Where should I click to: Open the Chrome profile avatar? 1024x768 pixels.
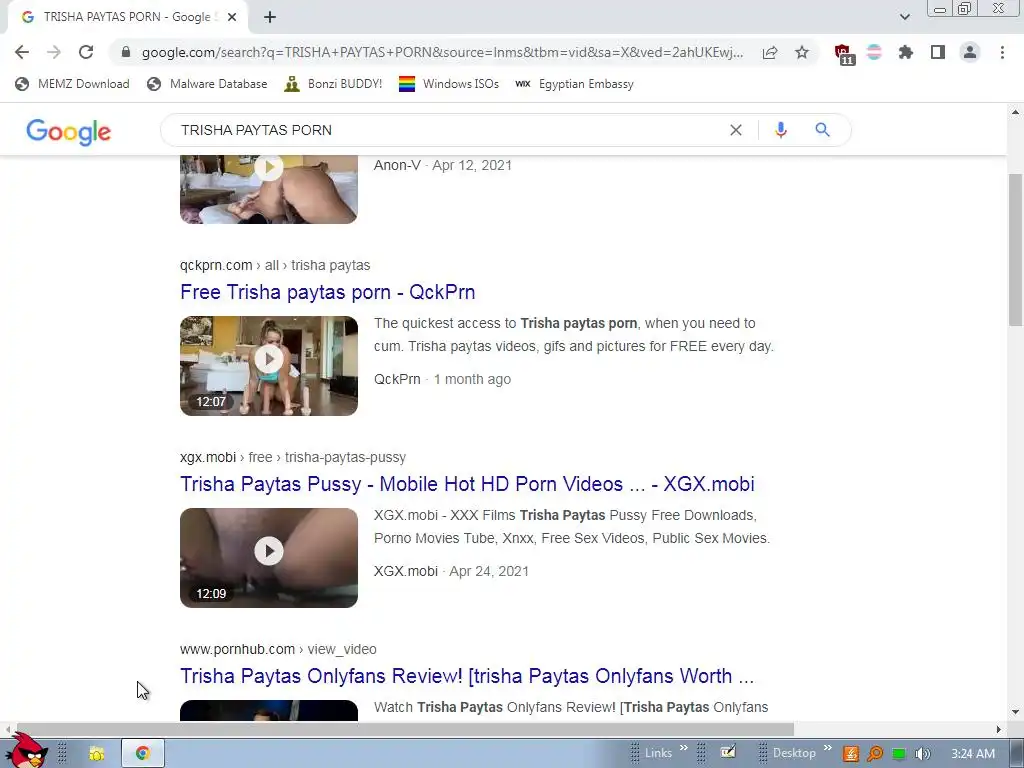click(x=970, y=52)
